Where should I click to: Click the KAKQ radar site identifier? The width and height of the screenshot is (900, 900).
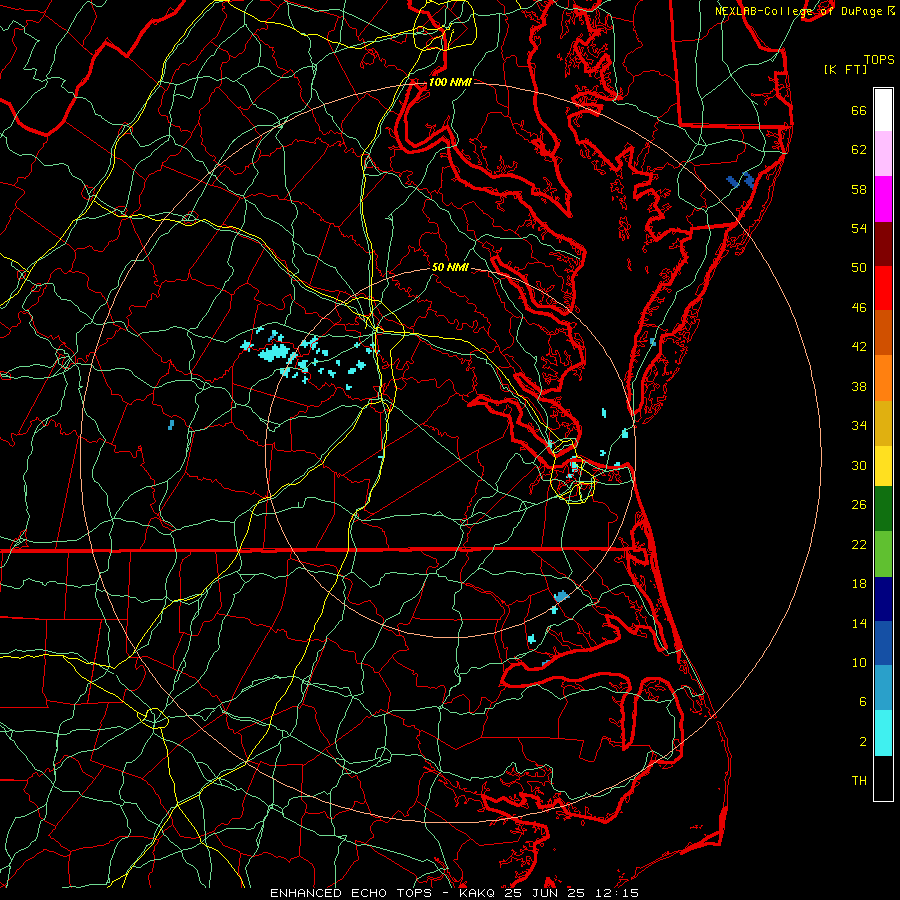coord(479,893)
